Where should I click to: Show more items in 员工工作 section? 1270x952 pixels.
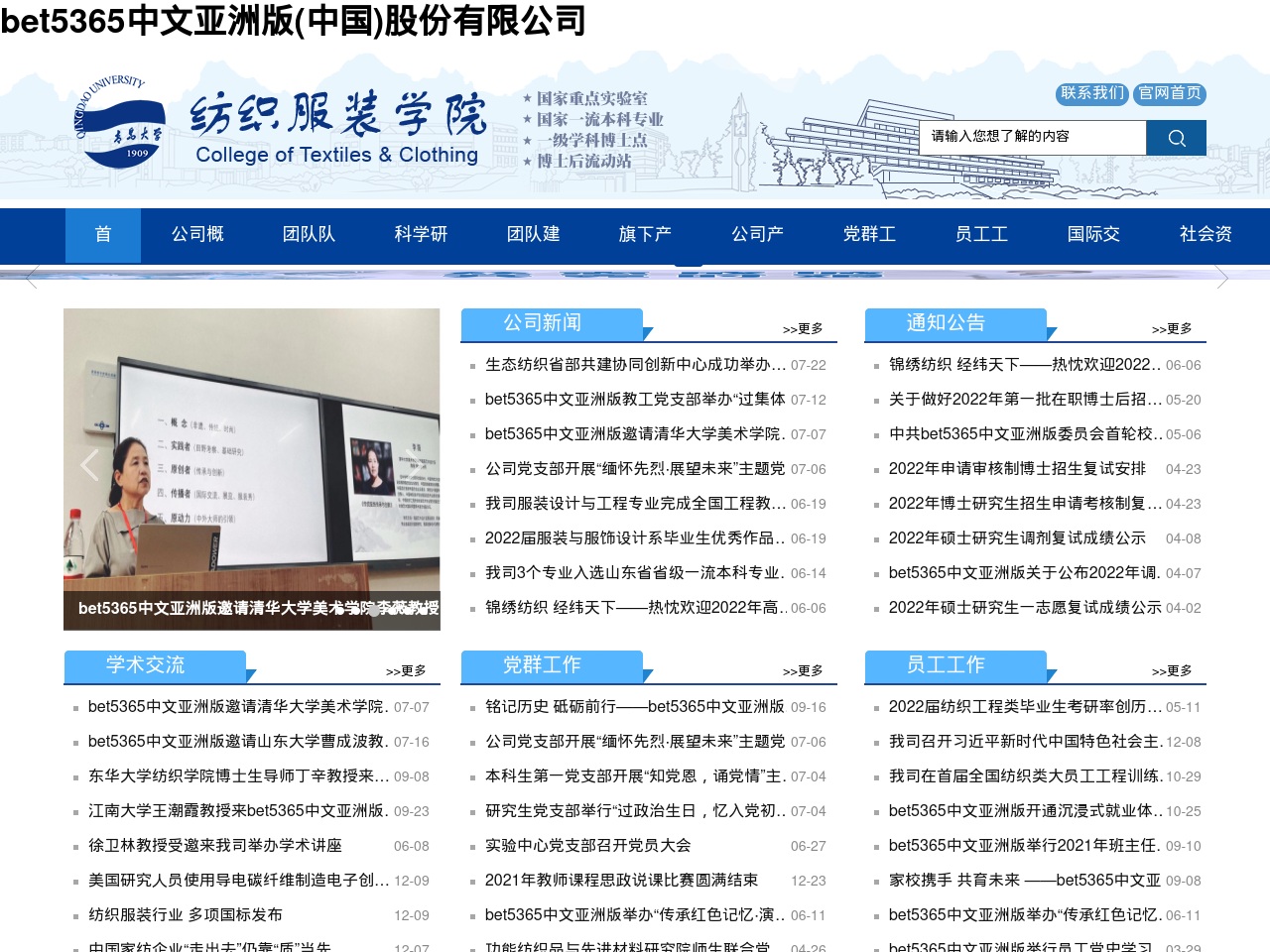coord(1172,671)
